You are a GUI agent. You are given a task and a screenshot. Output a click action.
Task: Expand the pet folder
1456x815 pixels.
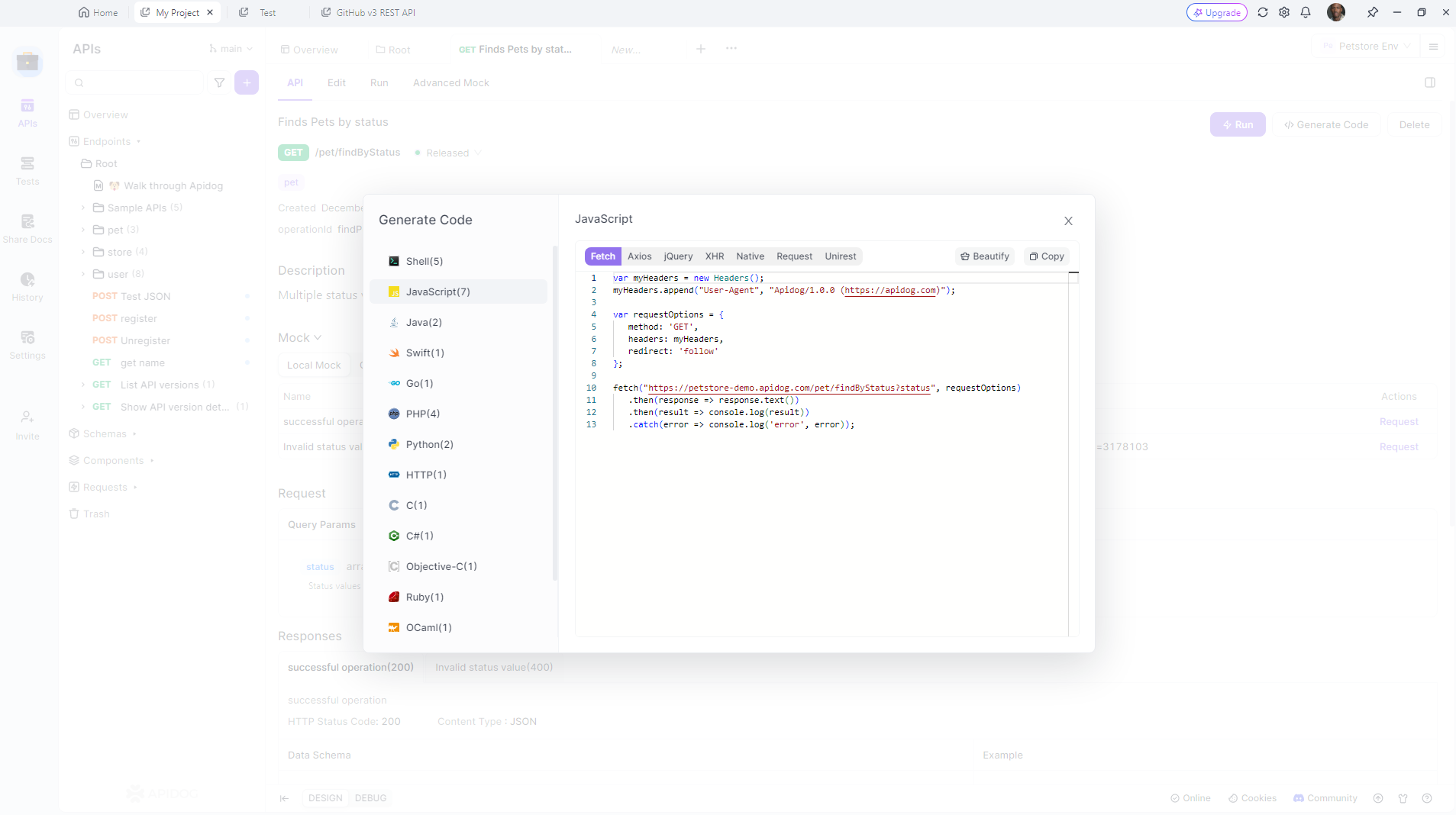pyautogui.click(x=83, y=230)
